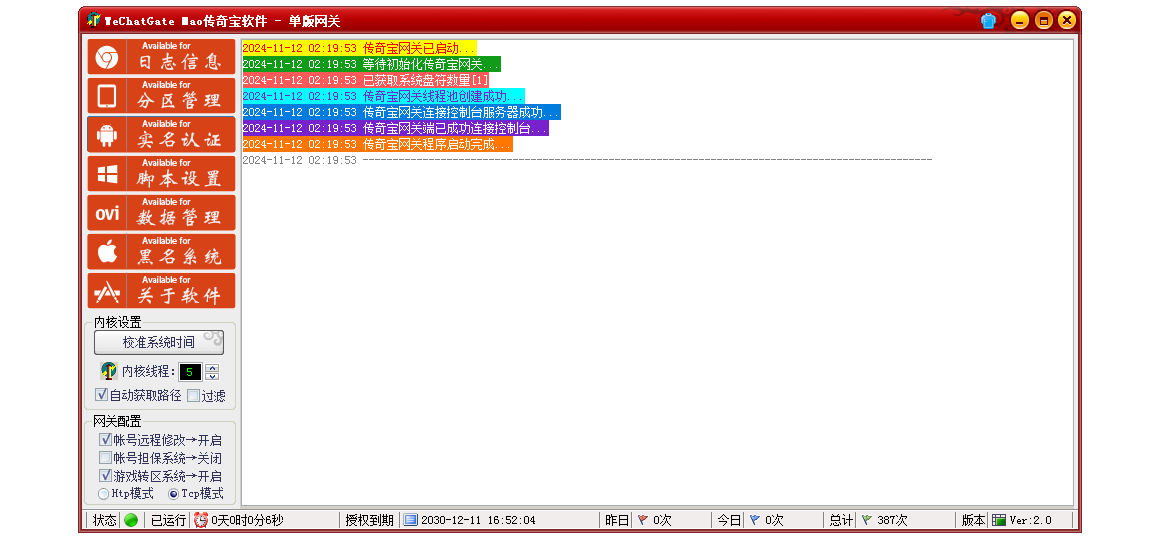Click the alarm clock runtime icon

click(x=201, y=520)
